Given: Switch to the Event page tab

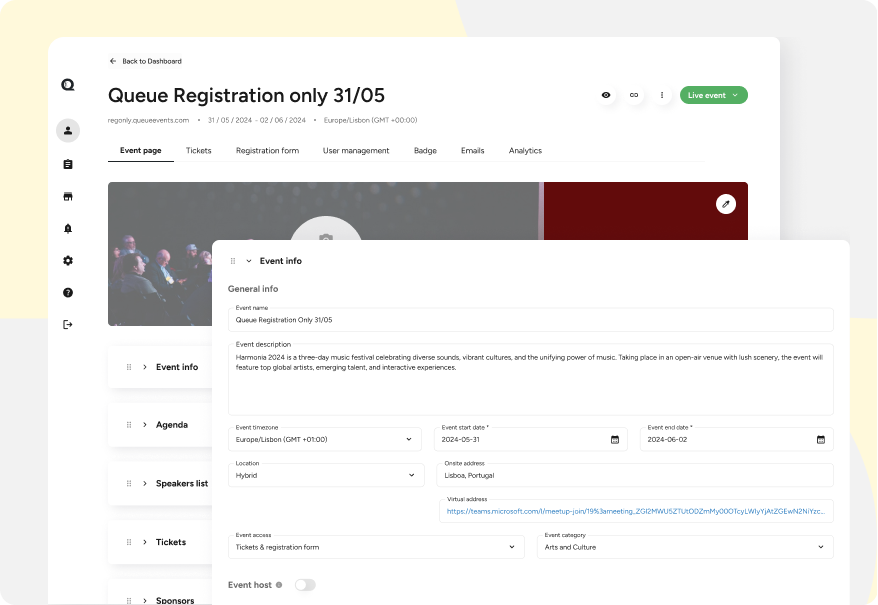Looking at the screenshot, I should (x=141, y=151).
